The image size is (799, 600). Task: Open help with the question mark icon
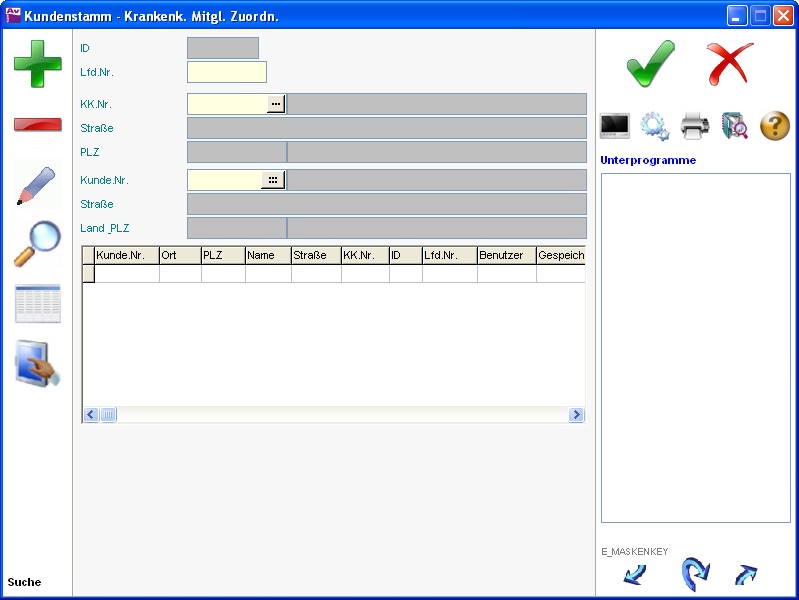coord(775,126)
